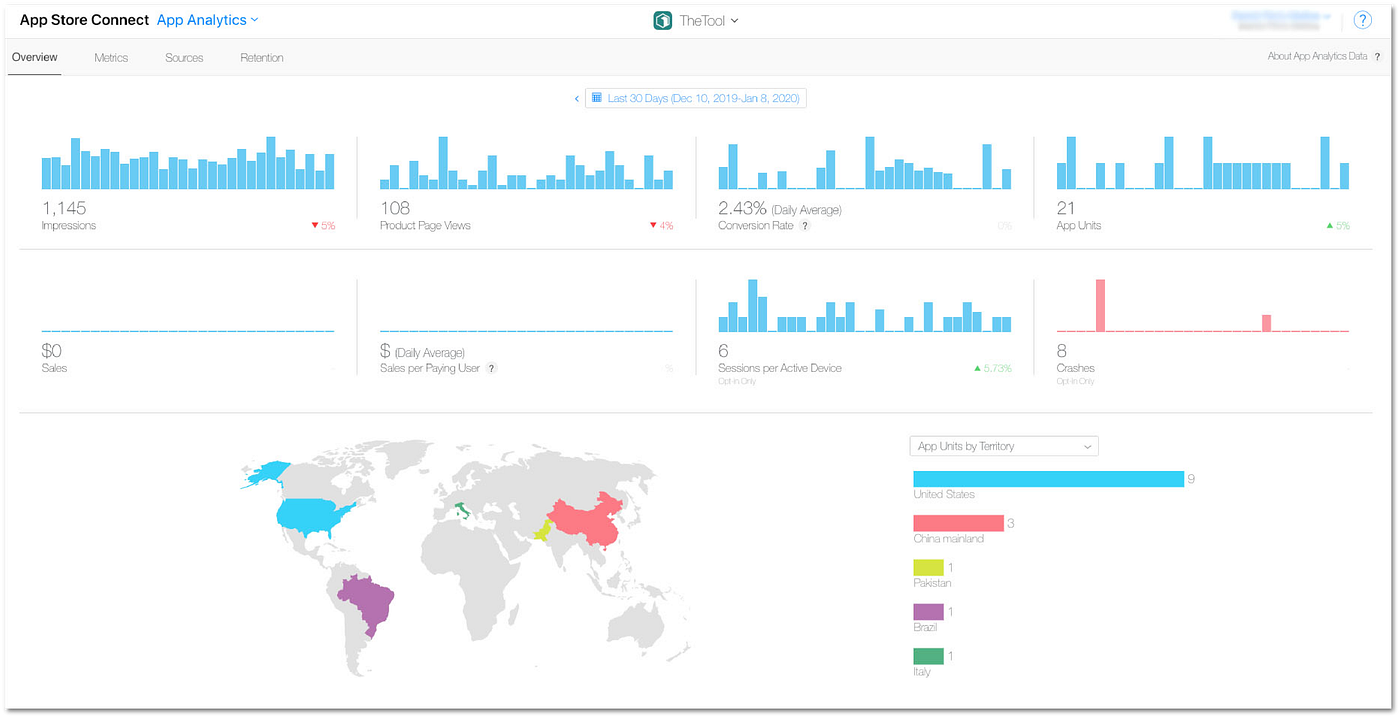Click the Conversion Rate label
1400x718 pixels.
756,226
